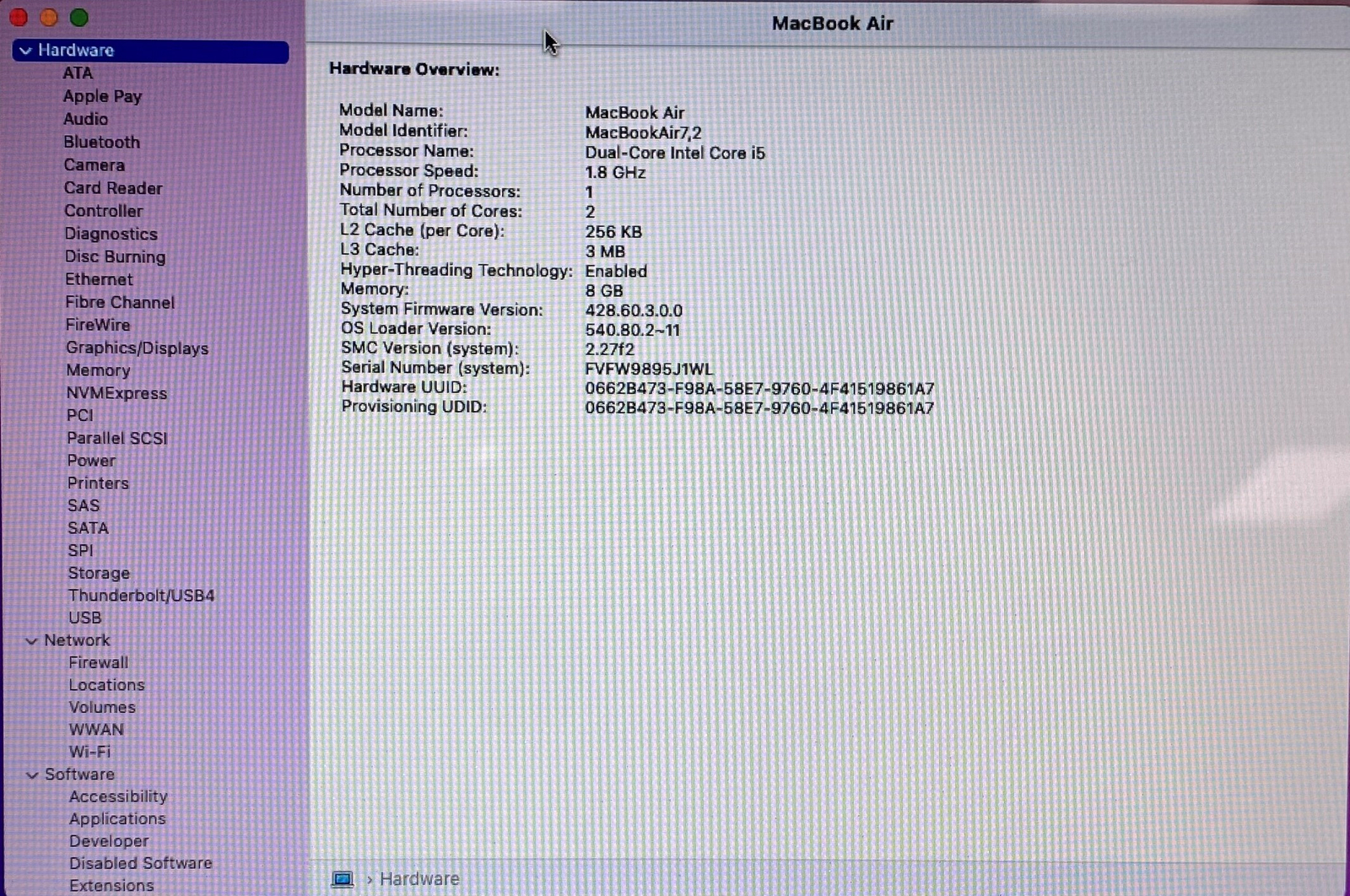Click the Model Name value MacBook Air

(634, 113)
